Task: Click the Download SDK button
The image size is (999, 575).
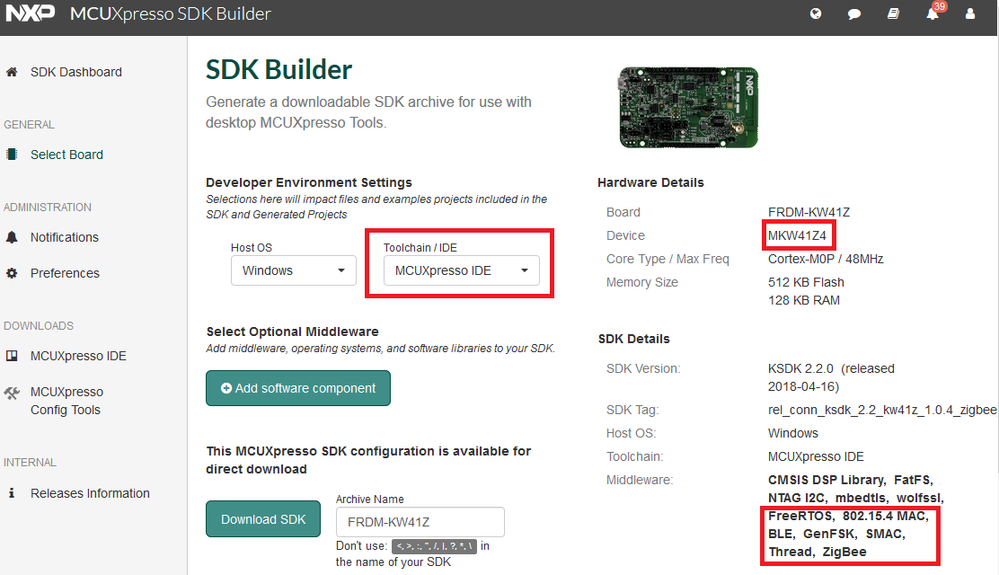Action: point(263,519)
